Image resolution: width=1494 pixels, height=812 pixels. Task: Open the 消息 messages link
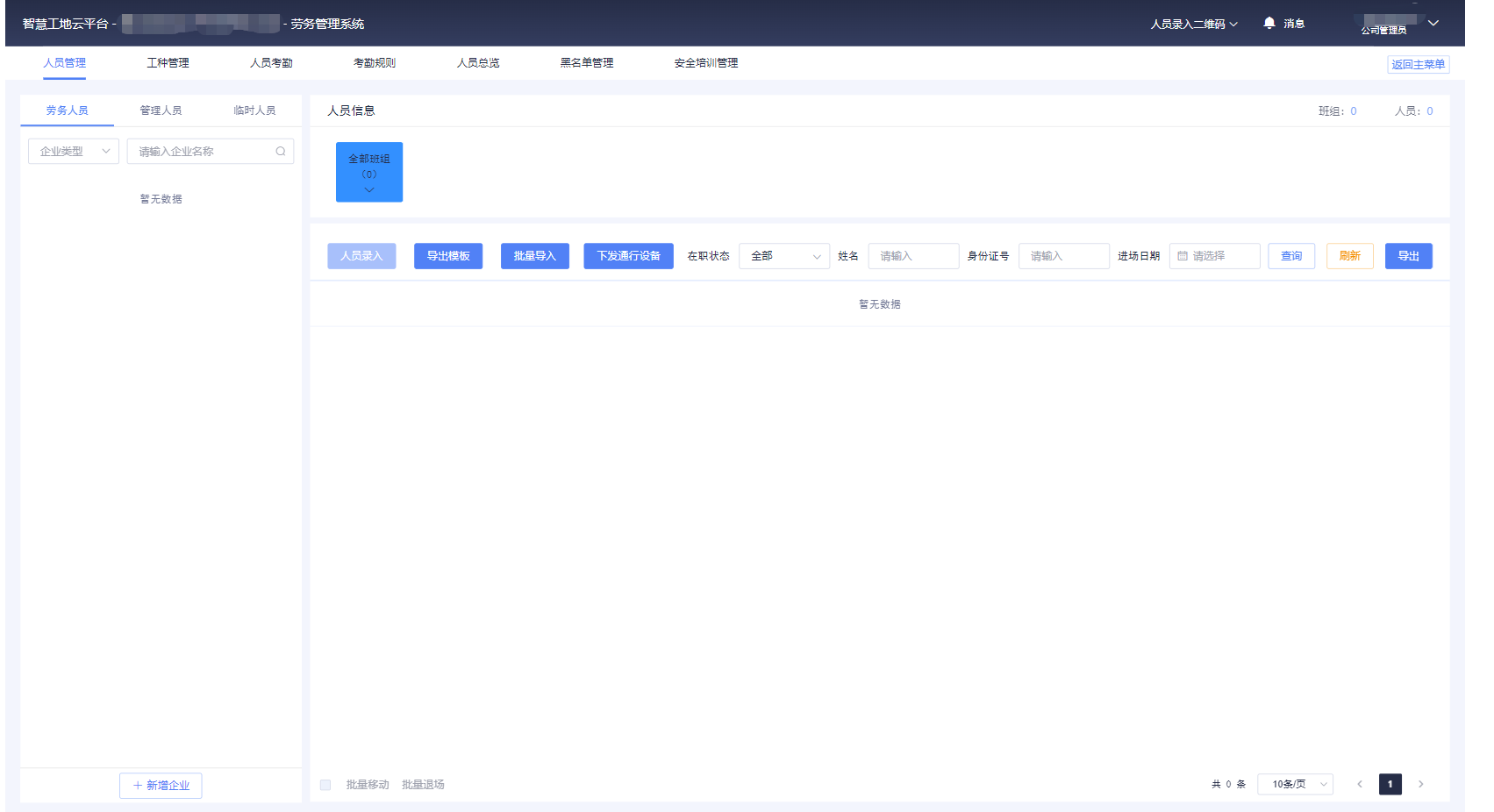point(1294,24)
